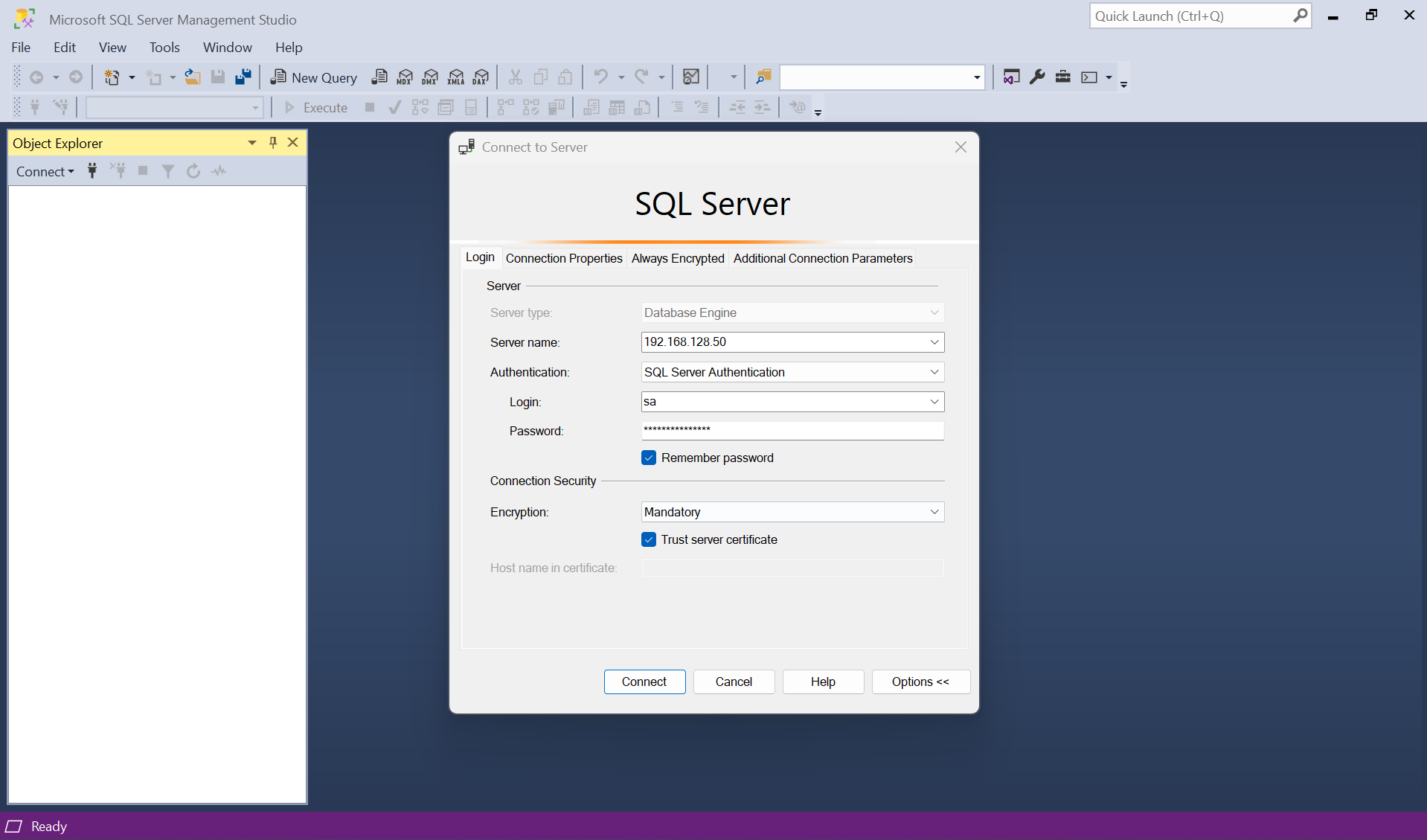This screenshot has width=1427, height=840.
Task: Click the Visual Studio window icon in toolbar
Action: point(1011,77)
